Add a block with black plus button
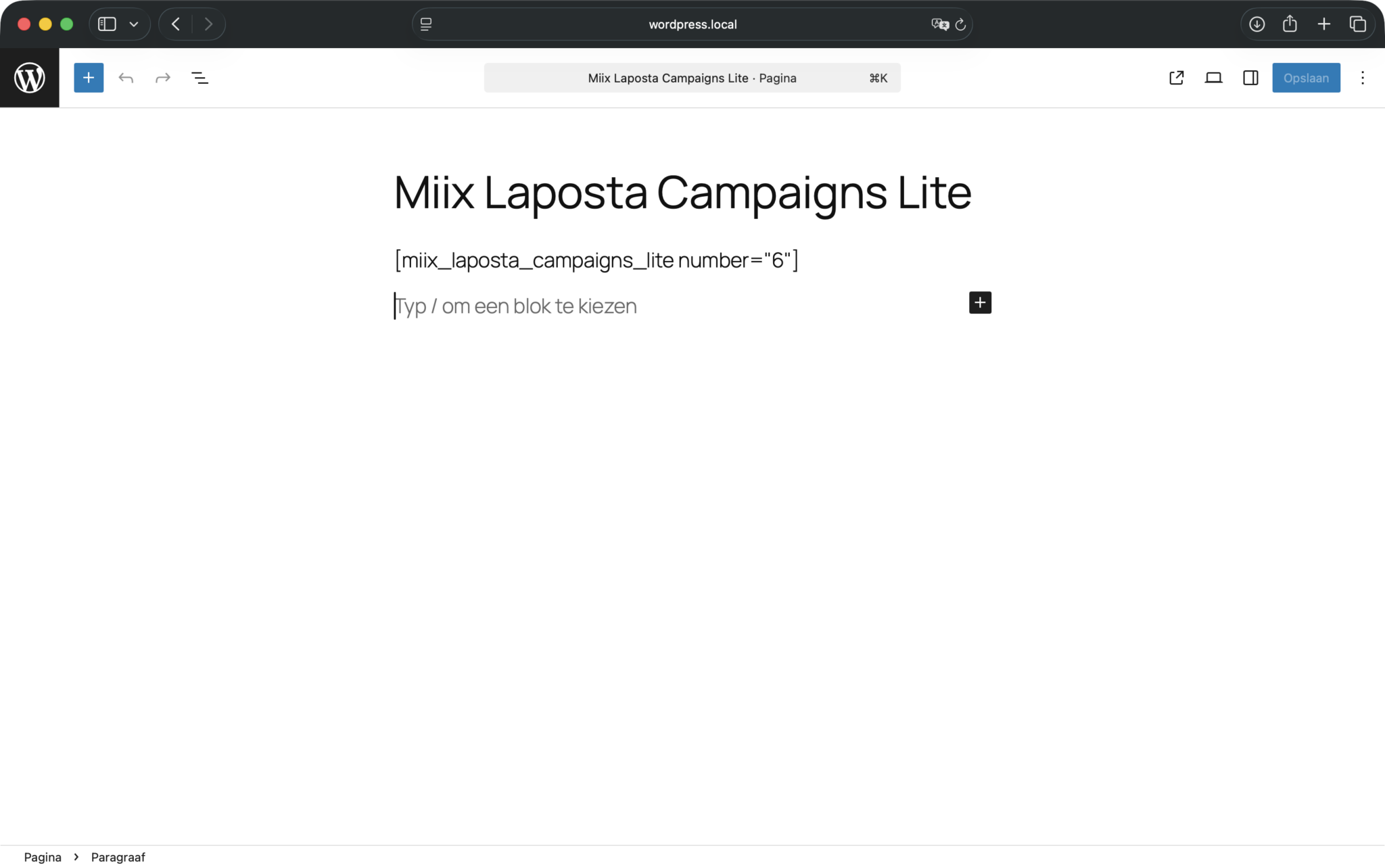The image size is (1385, 868). click(980, 303)
